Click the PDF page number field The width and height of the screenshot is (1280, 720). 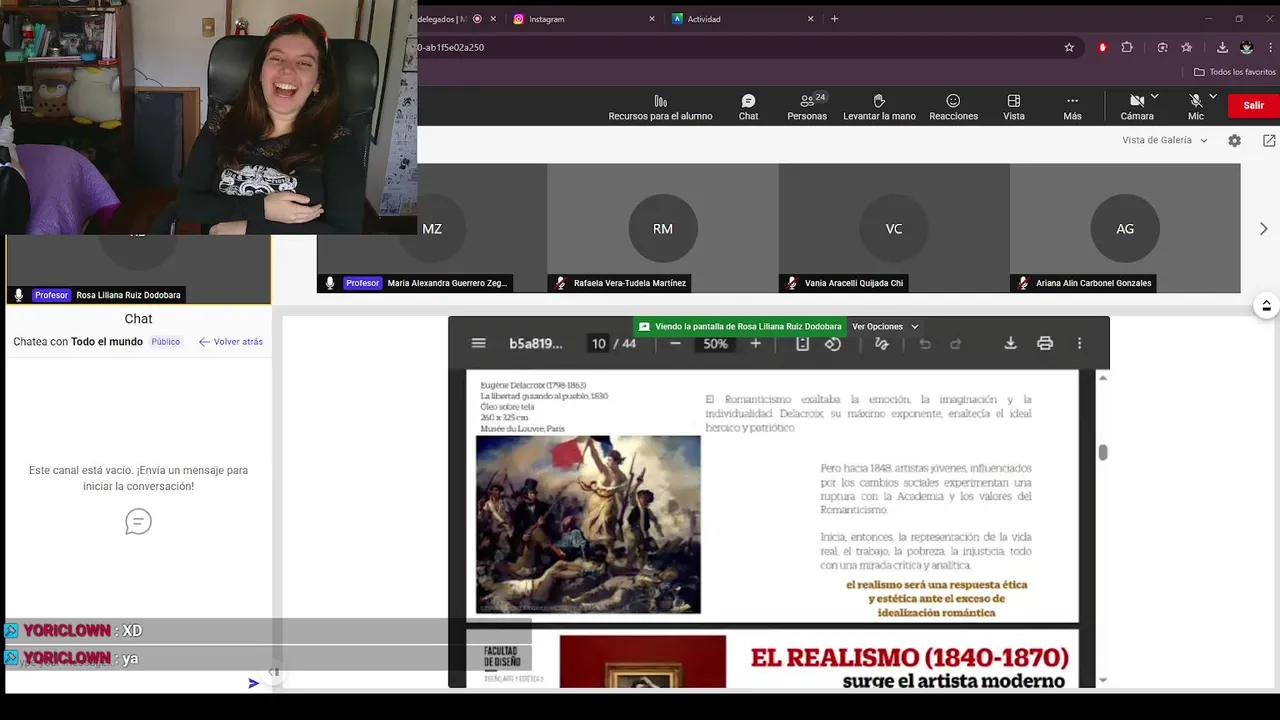(x=598, y=343)
